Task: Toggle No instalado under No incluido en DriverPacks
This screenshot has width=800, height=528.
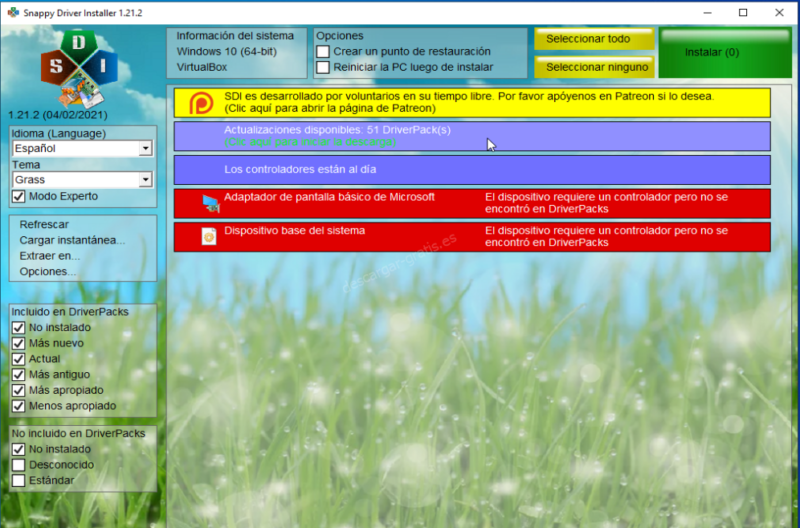Action: click(18, 449)
